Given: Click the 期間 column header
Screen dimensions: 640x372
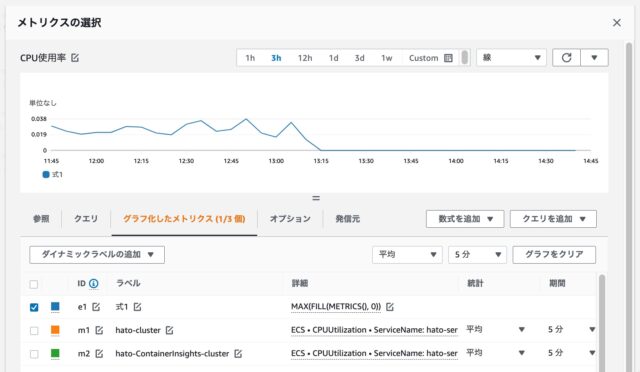Looking at the screenshot, I should (x=557, y=283).
